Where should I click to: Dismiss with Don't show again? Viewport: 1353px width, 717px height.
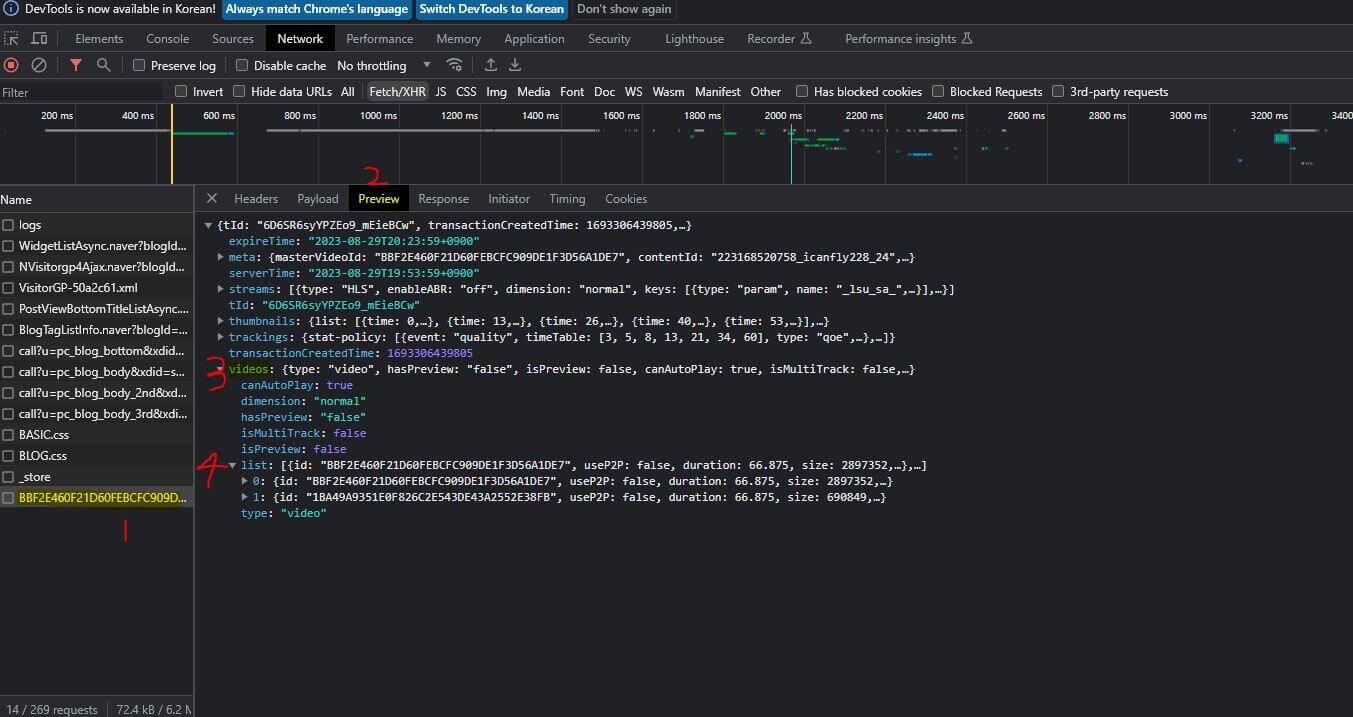[624, 9]
